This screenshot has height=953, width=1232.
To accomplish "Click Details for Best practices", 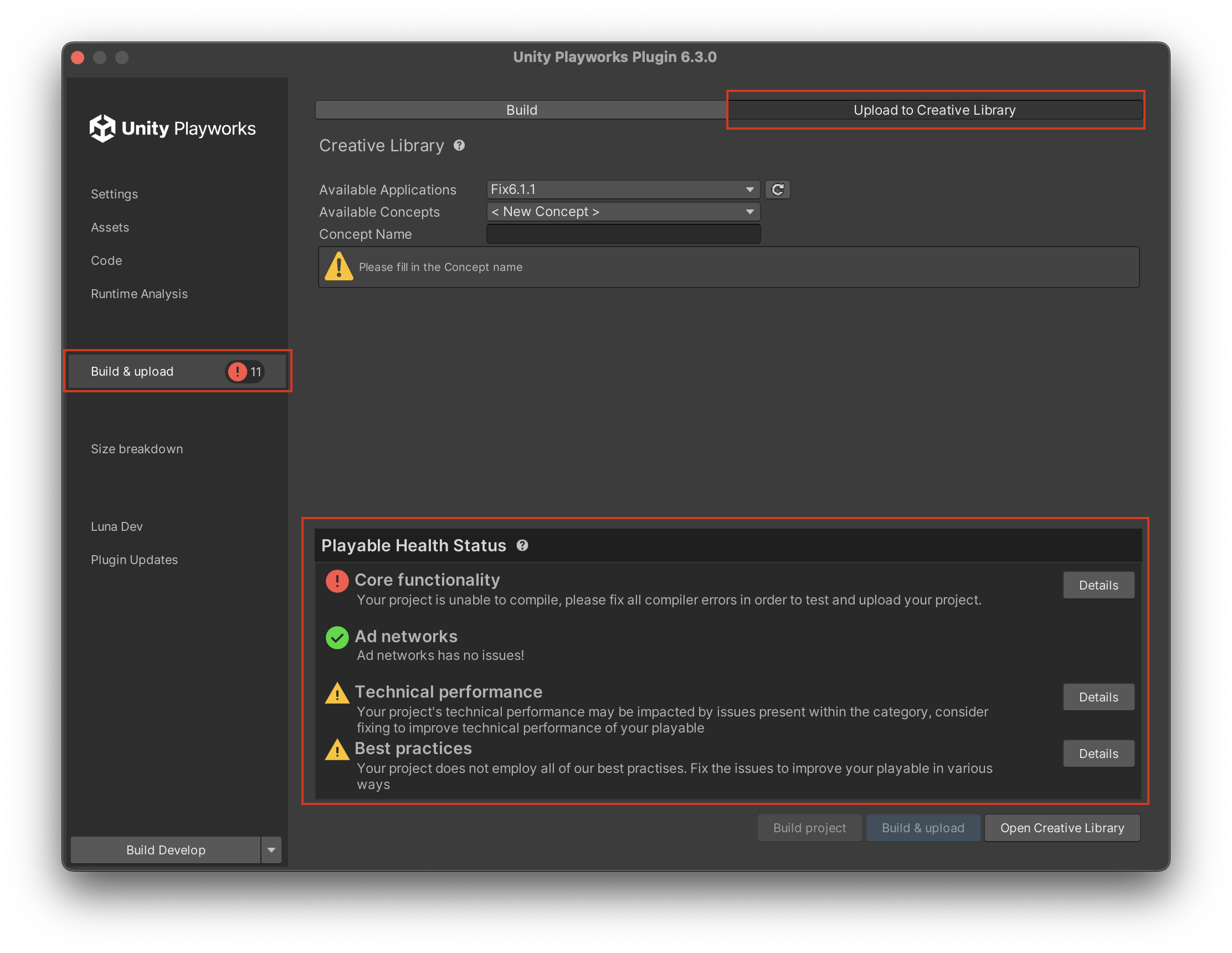I will coord(1098,754).
